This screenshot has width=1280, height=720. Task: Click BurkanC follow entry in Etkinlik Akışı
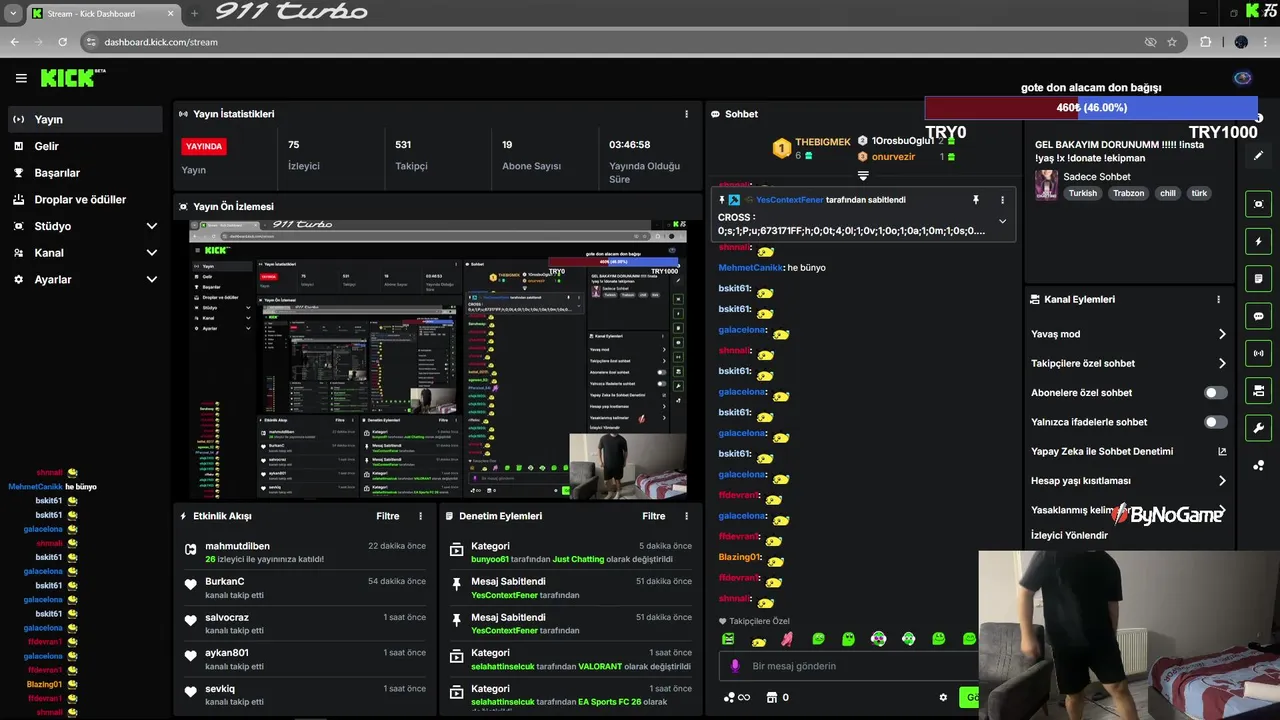tap(305, 587)
